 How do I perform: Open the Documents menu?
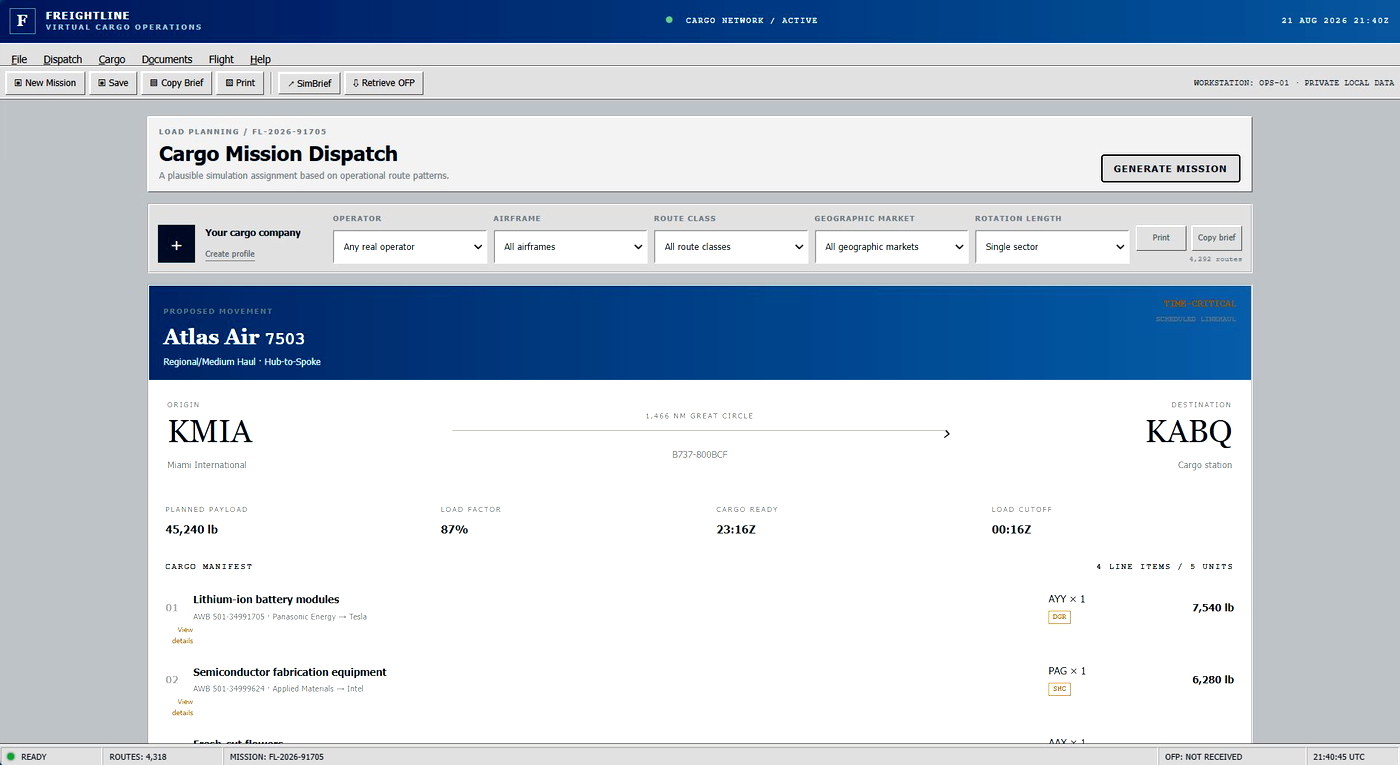167,59
